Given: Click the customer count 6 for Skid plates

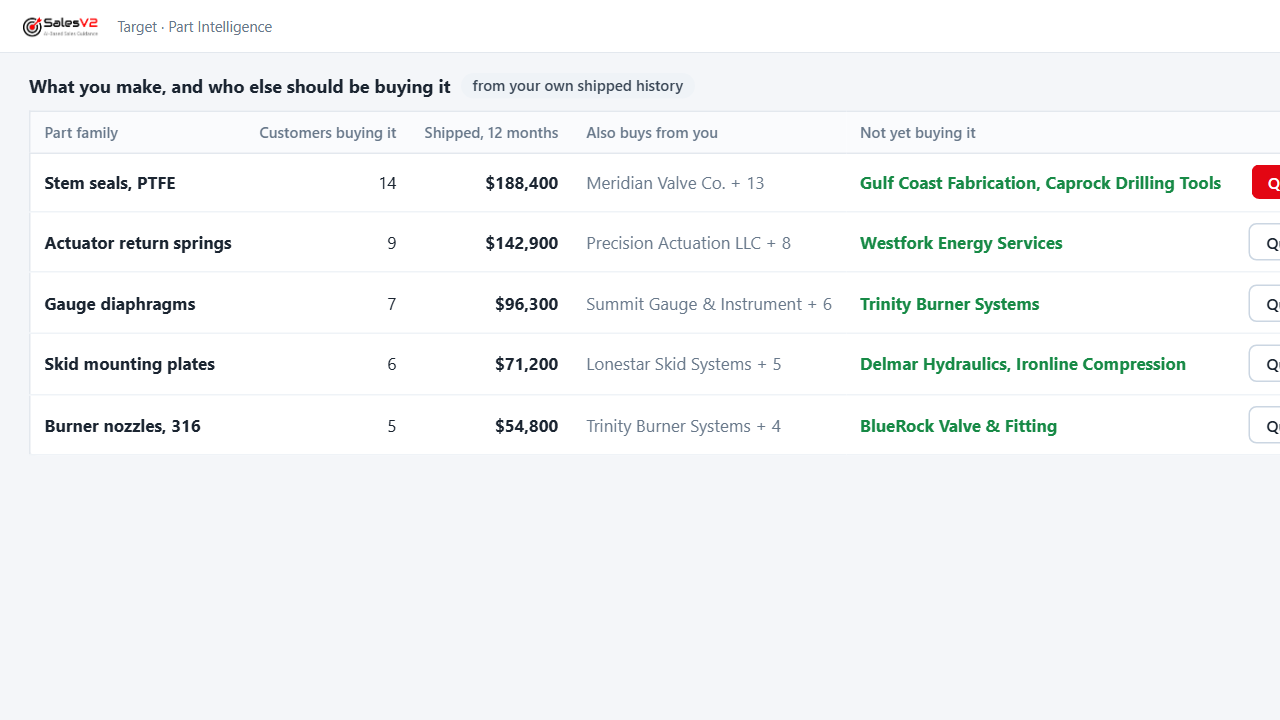Looking at the screenshot, I should point(391,364).
